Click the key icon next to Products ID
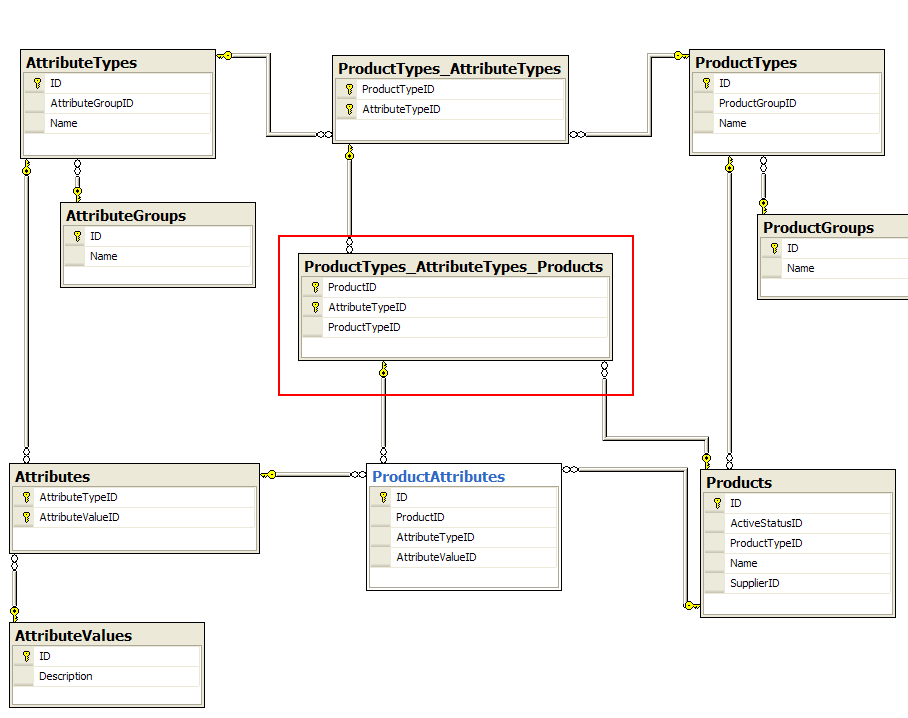This screenshot has width=908, height=718. 716,503
